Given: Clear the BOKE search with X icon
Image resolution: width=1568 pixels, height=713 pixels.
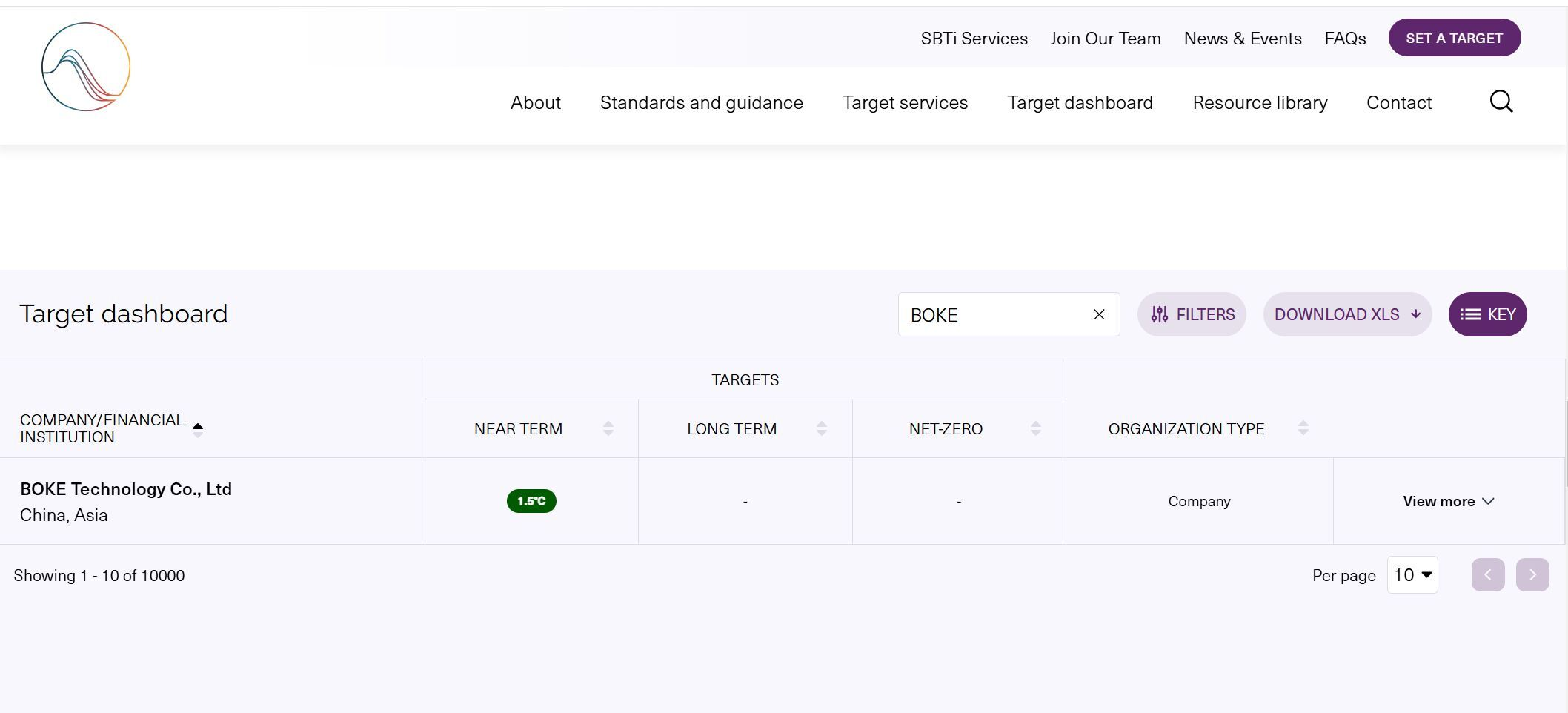Looking at the screenshot, I should coord(1099,314).
